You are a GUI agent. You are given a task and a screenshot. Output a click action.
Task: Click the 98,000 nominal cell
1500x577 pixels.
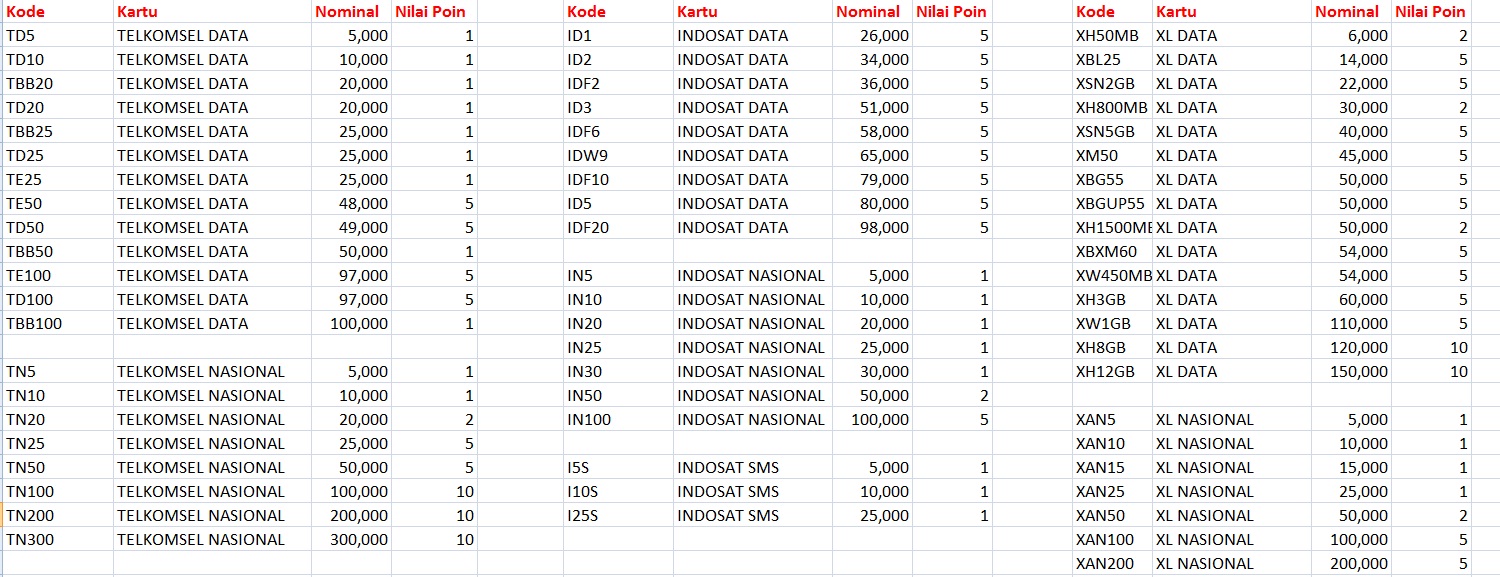[872, 227]
